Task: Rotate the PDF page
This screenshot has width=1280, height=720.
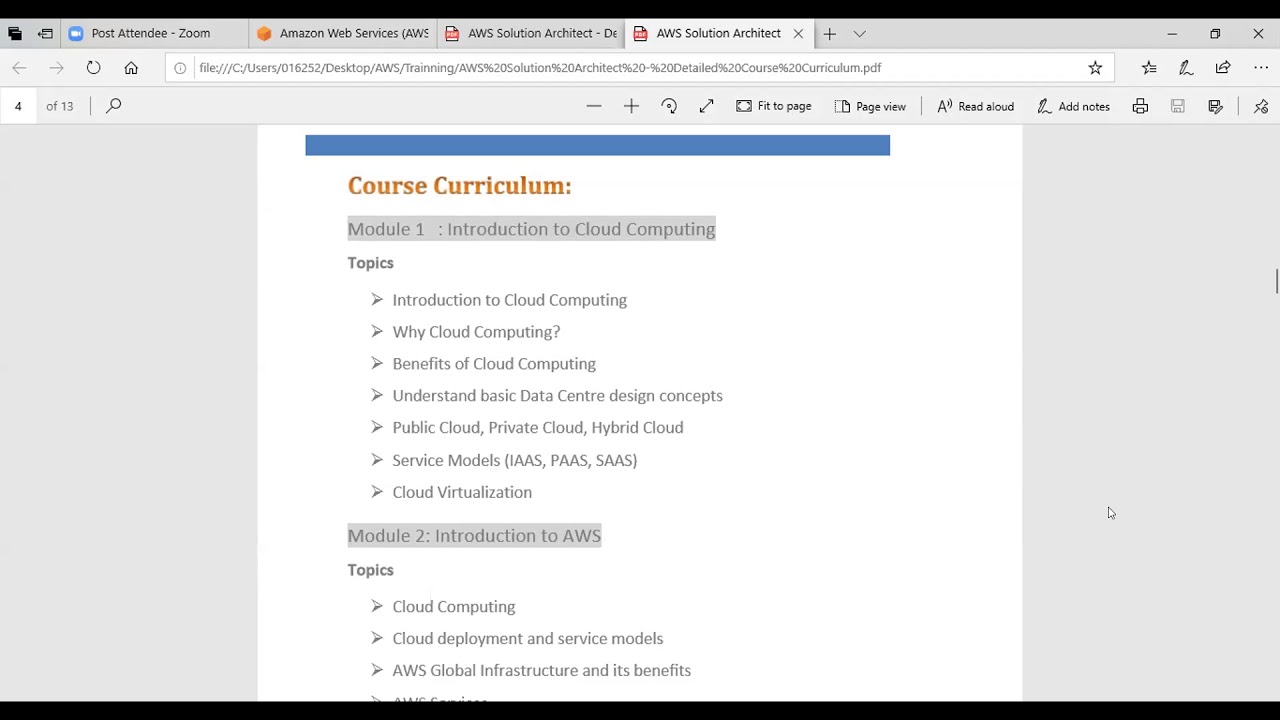Action: 669,106
